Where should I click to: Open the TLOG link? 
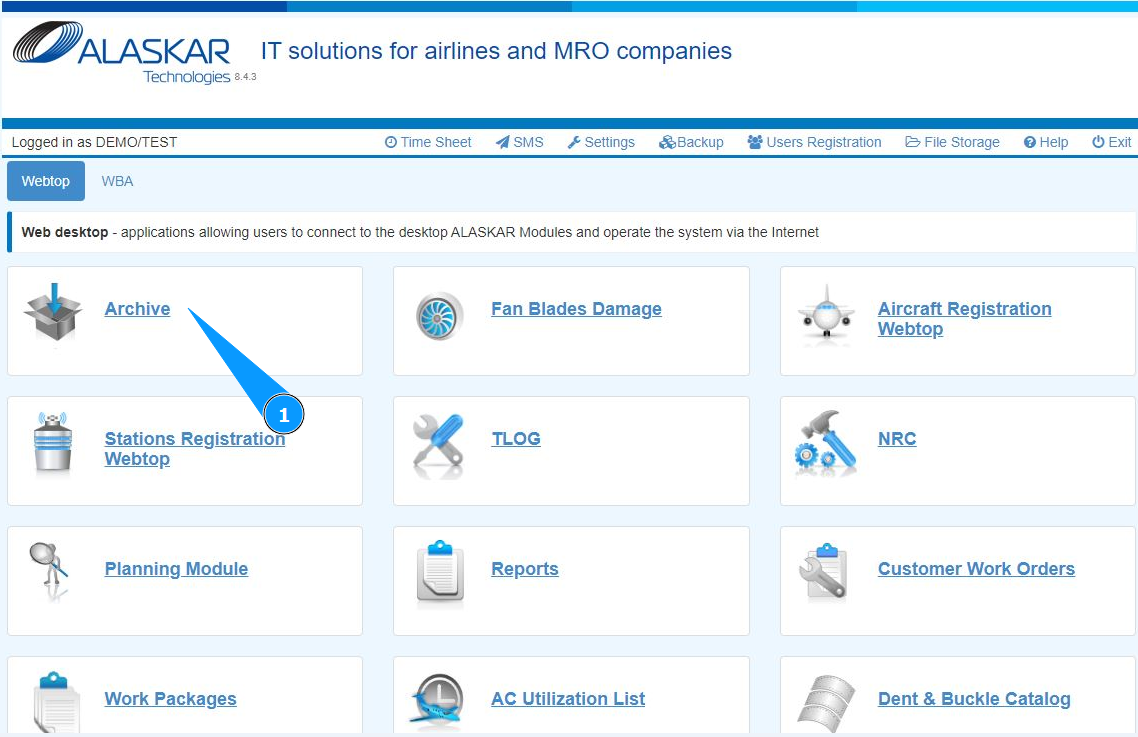tap(516, 439)
